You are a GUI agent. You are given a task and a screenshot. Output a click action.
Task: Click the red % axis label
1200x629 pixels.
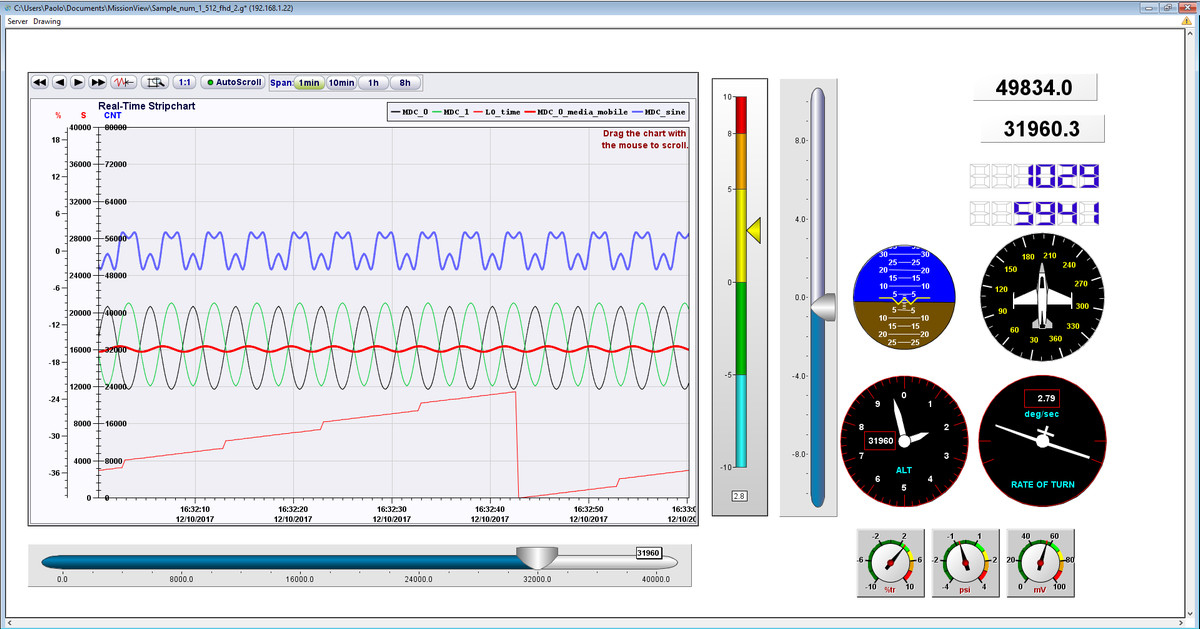58,116
